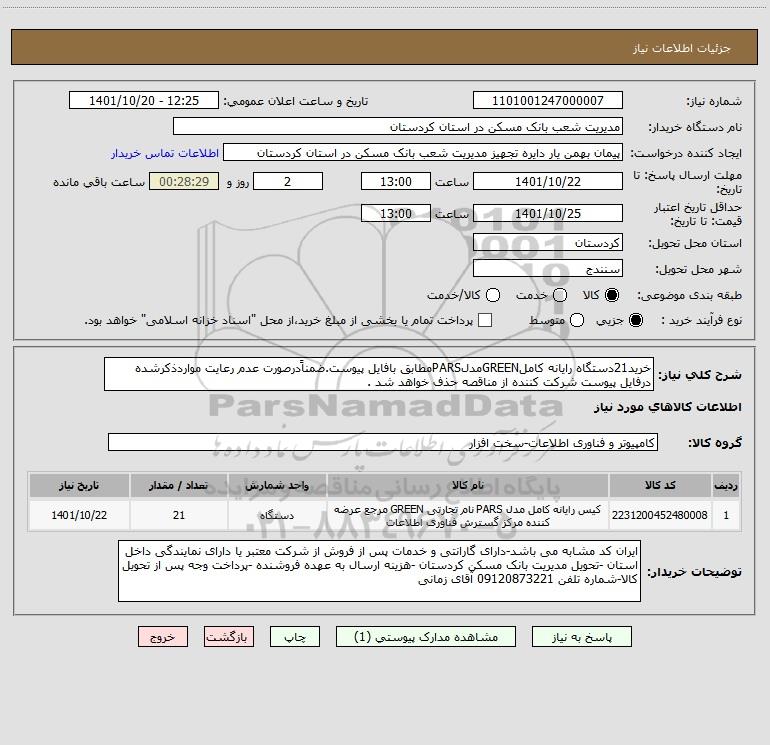Image resolution: width=770 pixels, height=745 pixels.
Task: Click the اطلاعات کالاهای مورد نیاز heading
Action: pyautogui.click(x=668, y=407)
